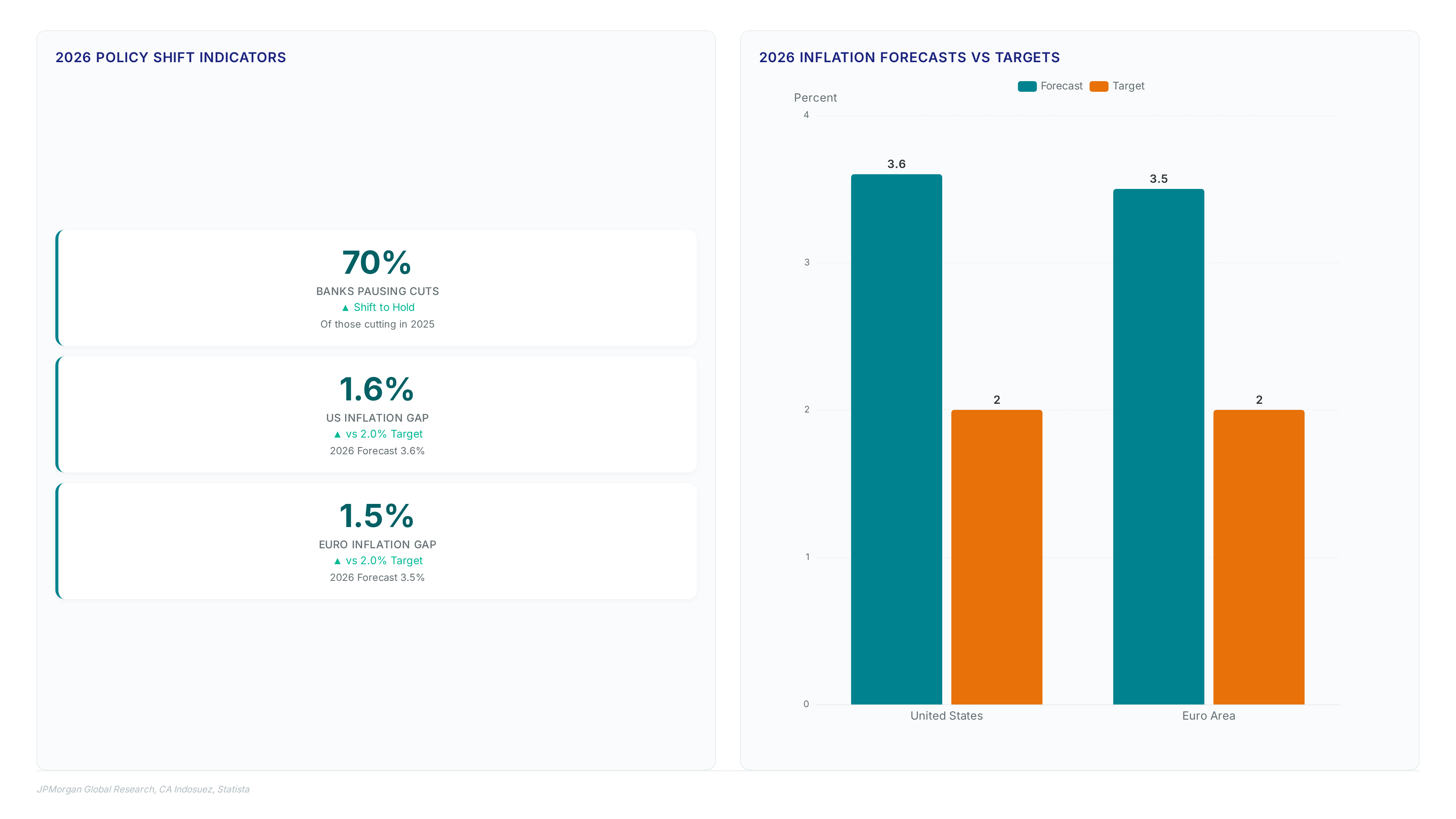
Task: Click the United States axis label
Action: click(946, 715)
